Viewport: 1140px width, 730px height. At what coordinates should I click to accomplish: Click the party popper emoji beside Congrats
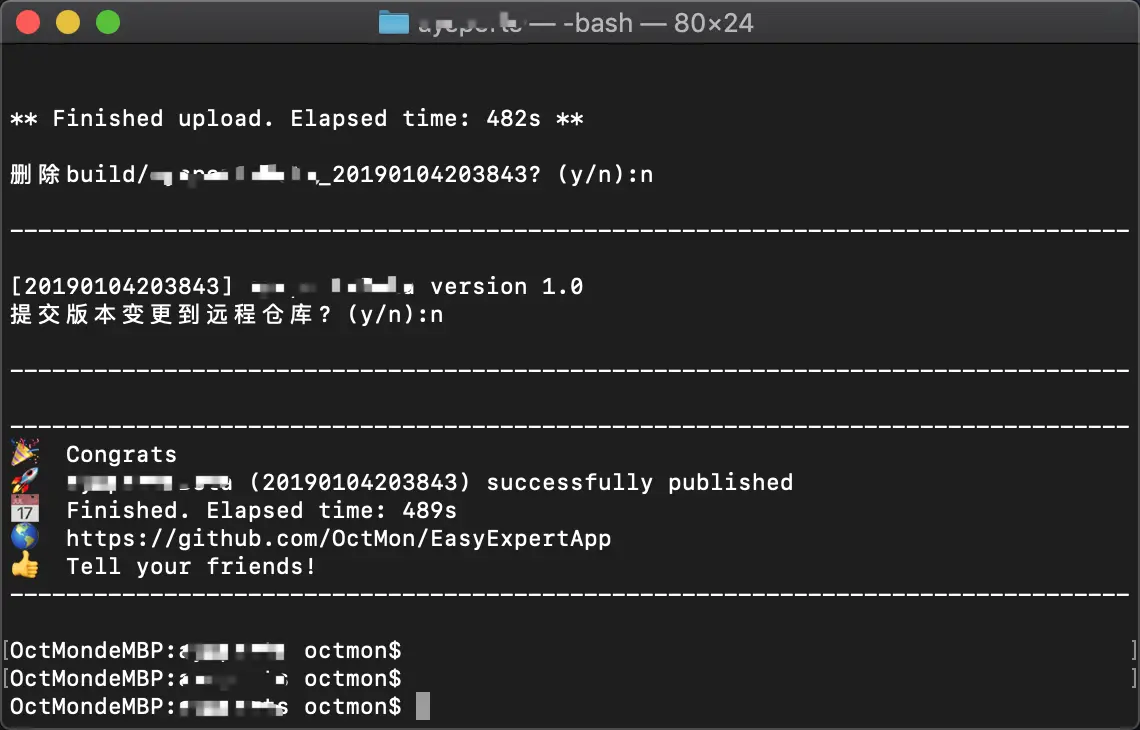point(24,453)
